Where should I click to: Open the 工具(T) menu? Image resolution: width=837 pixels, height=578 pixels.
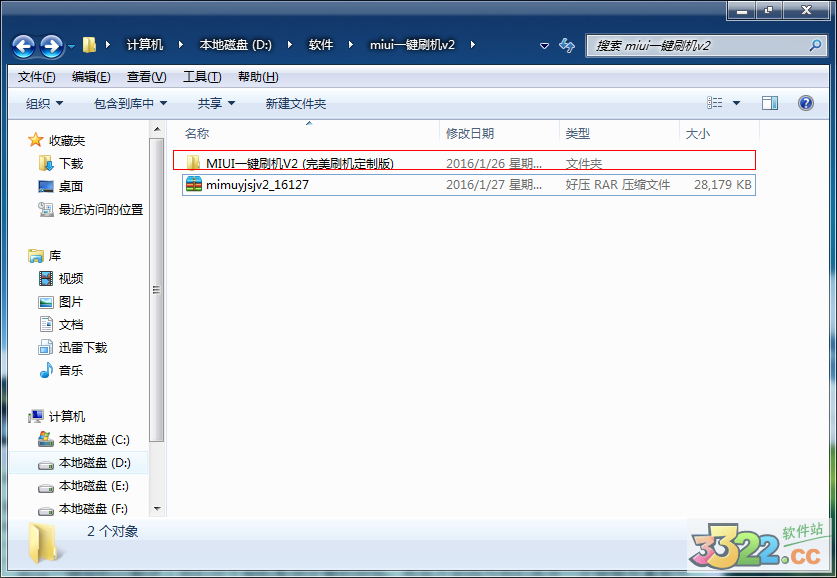pos(202,77)
